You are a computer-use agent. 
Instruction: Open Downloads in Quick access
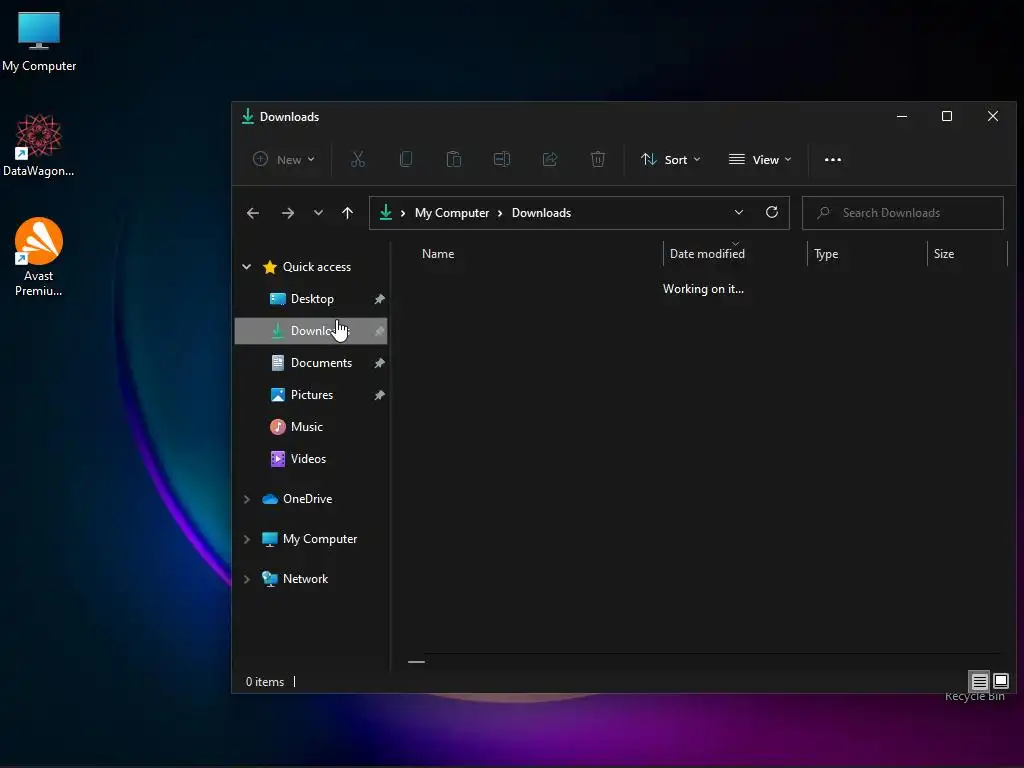(311, 331)
